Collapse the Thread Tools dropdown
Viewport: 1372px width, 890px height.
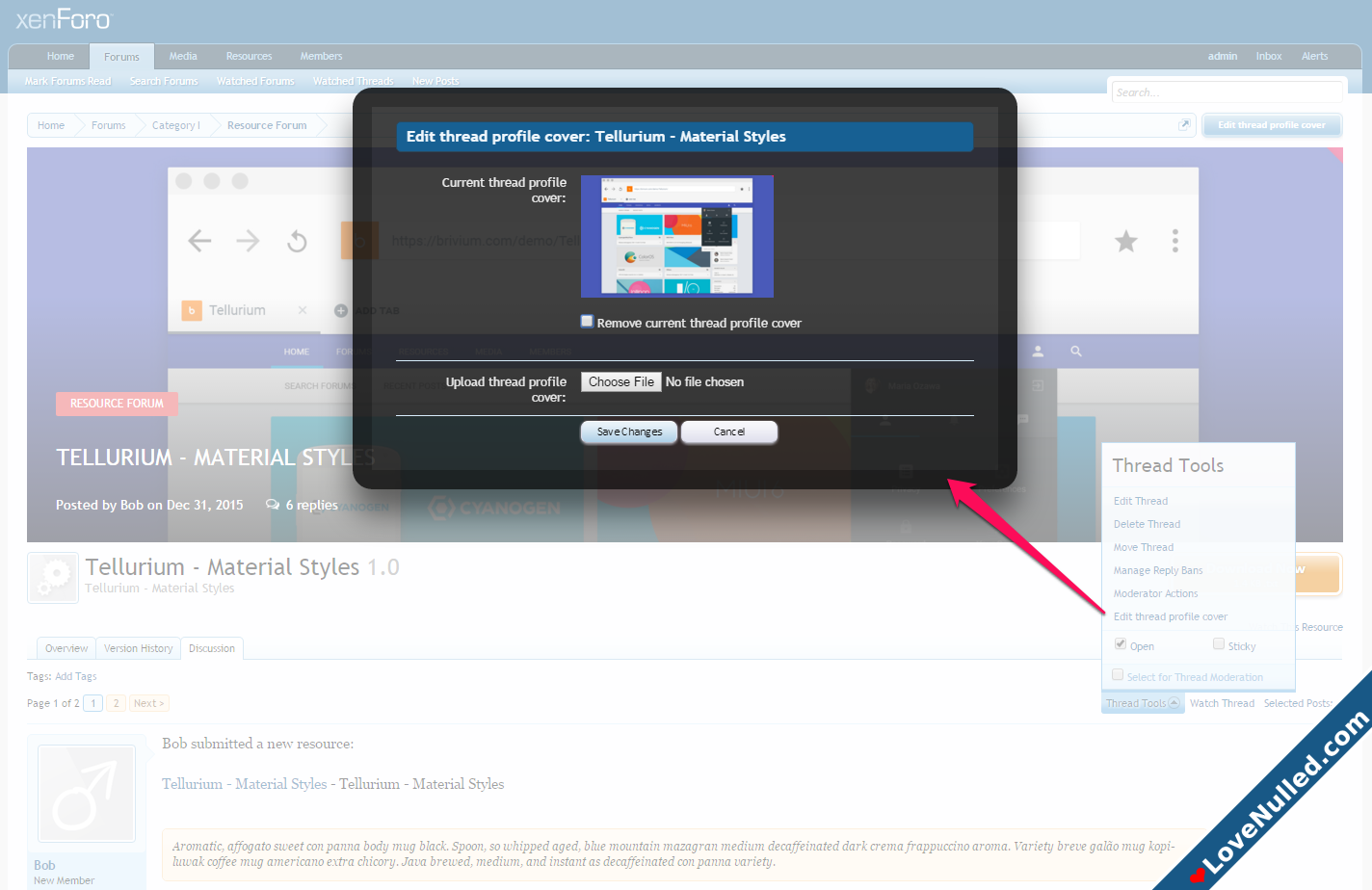click(1143, 703)
